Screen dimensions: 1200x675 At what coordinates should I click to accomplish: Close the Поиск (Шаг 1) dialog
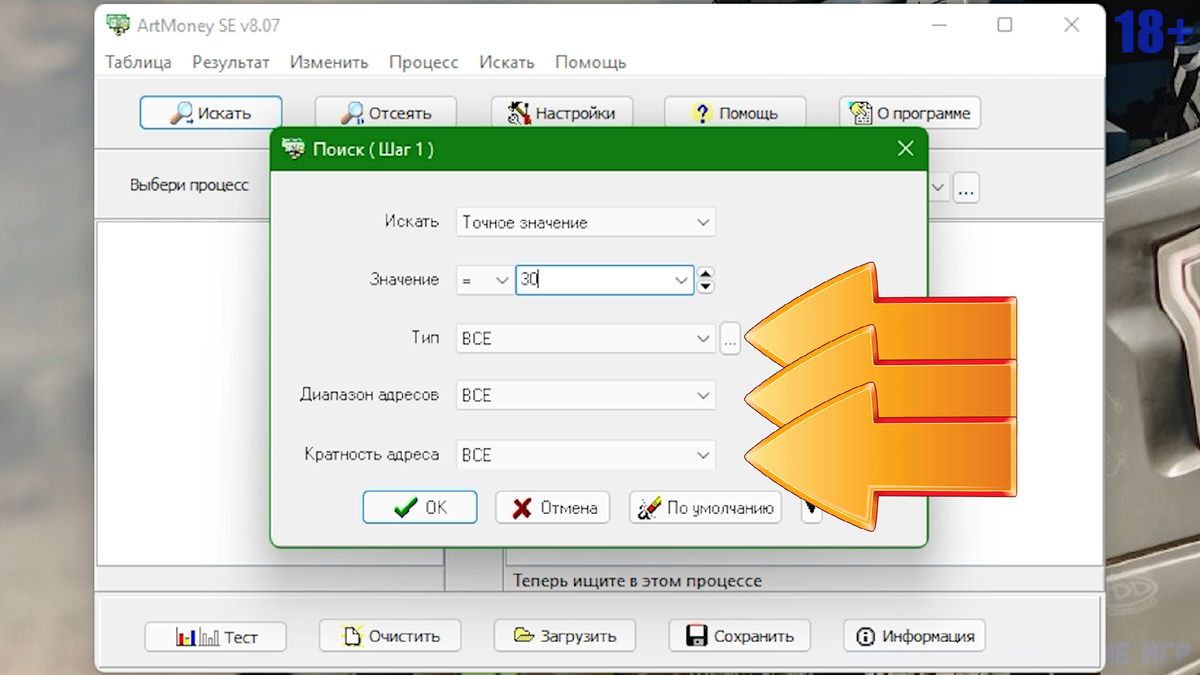point(905,149)
